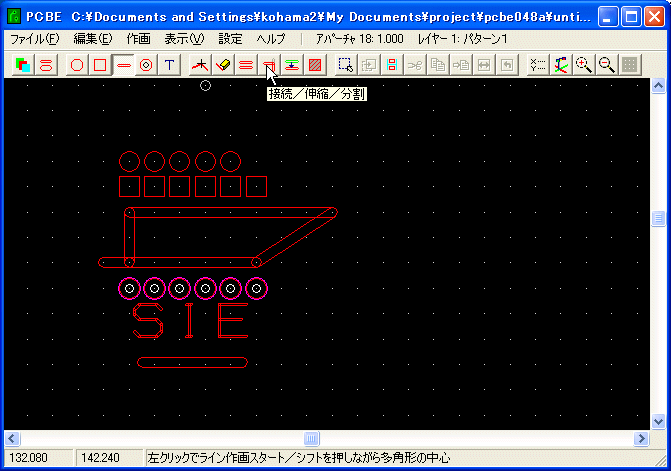Image resolution: width=671 pixels, height=471 pixels.
Task: Click the zoom in magnifier
Action: (x=584, y=65)
